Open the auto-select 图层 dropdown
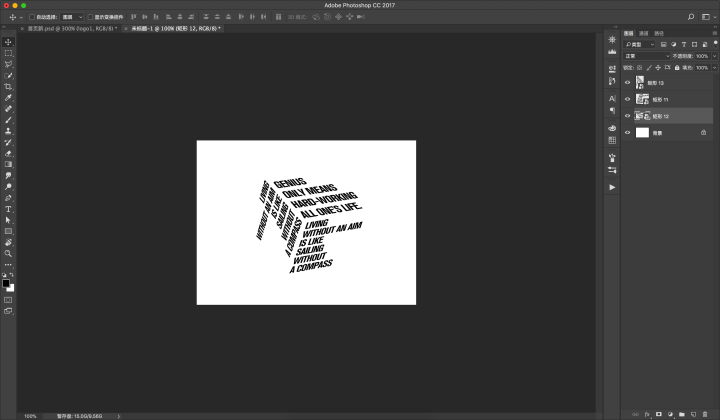 (72, 17)
